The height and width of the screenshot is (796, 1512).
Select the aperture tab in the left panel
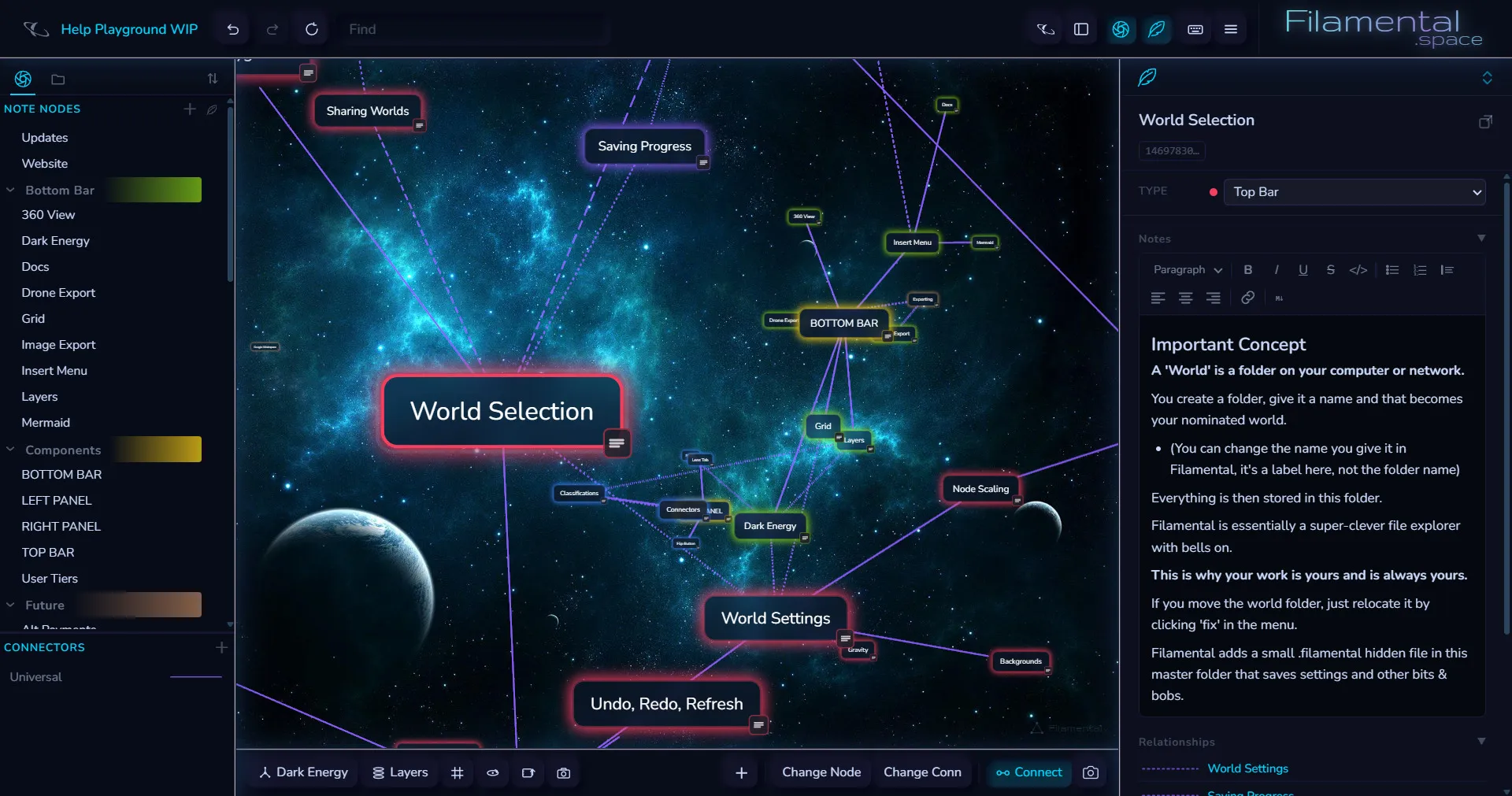pos(23,79)
